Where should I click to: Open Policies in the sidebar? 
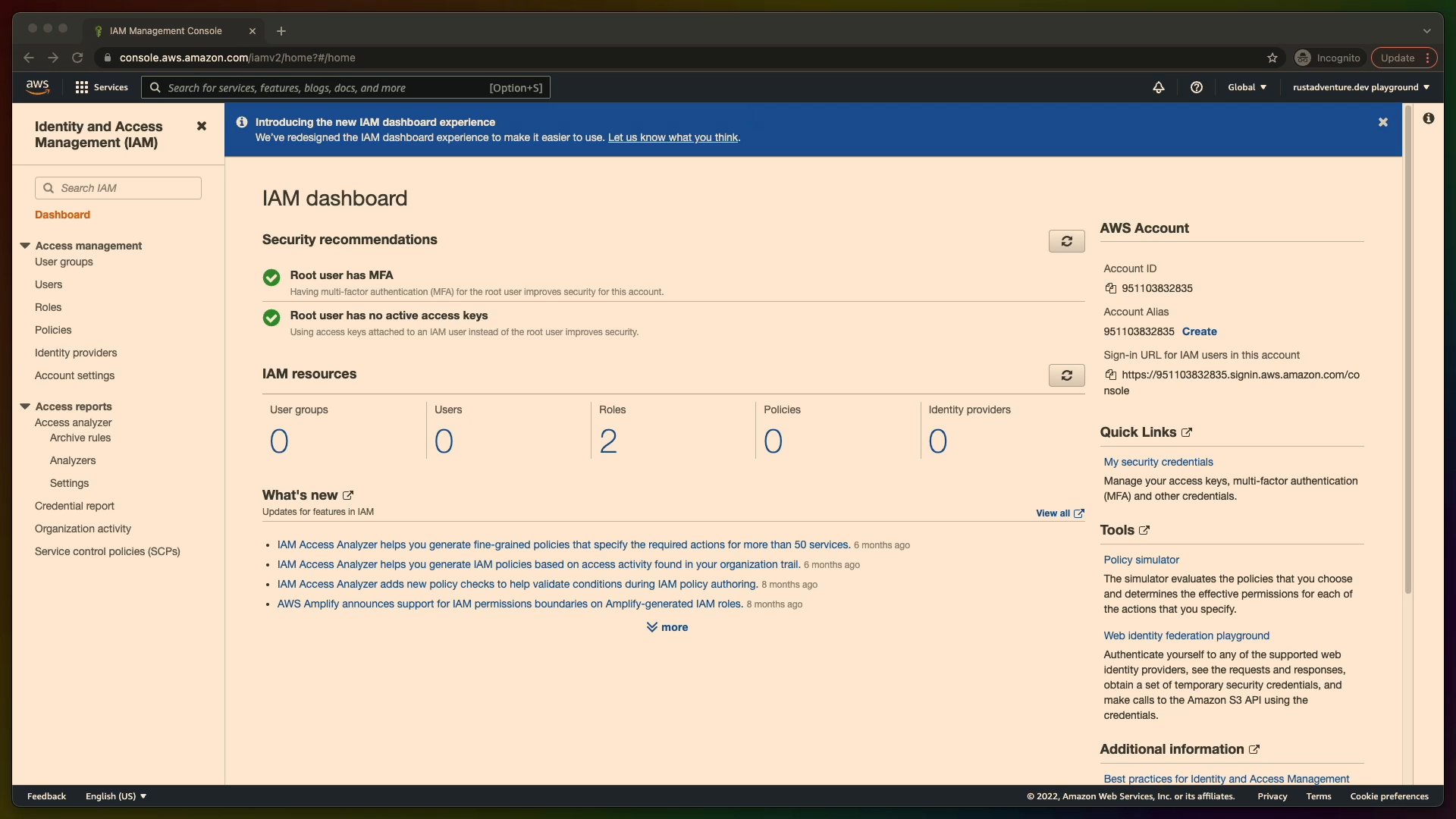53,330
